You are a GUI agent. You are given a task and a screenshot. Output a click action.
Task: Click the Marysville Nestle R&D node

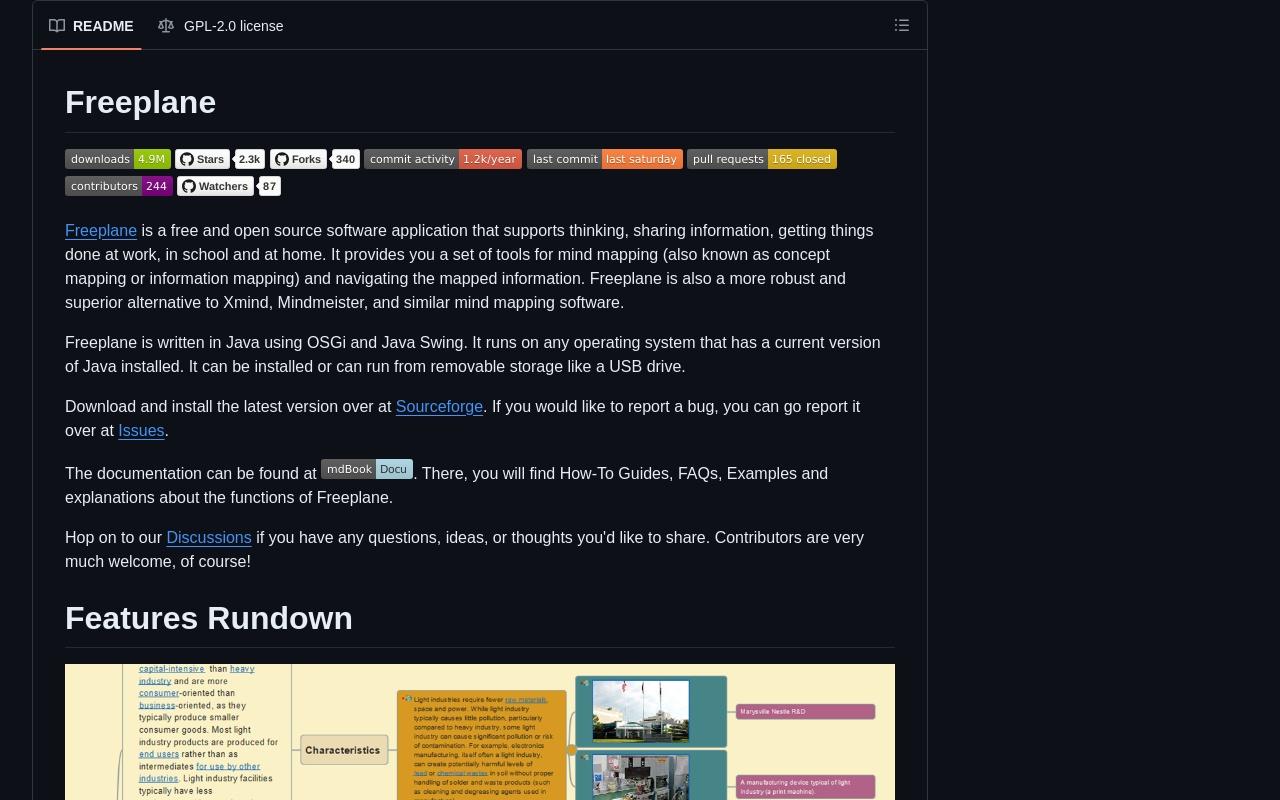805,712
